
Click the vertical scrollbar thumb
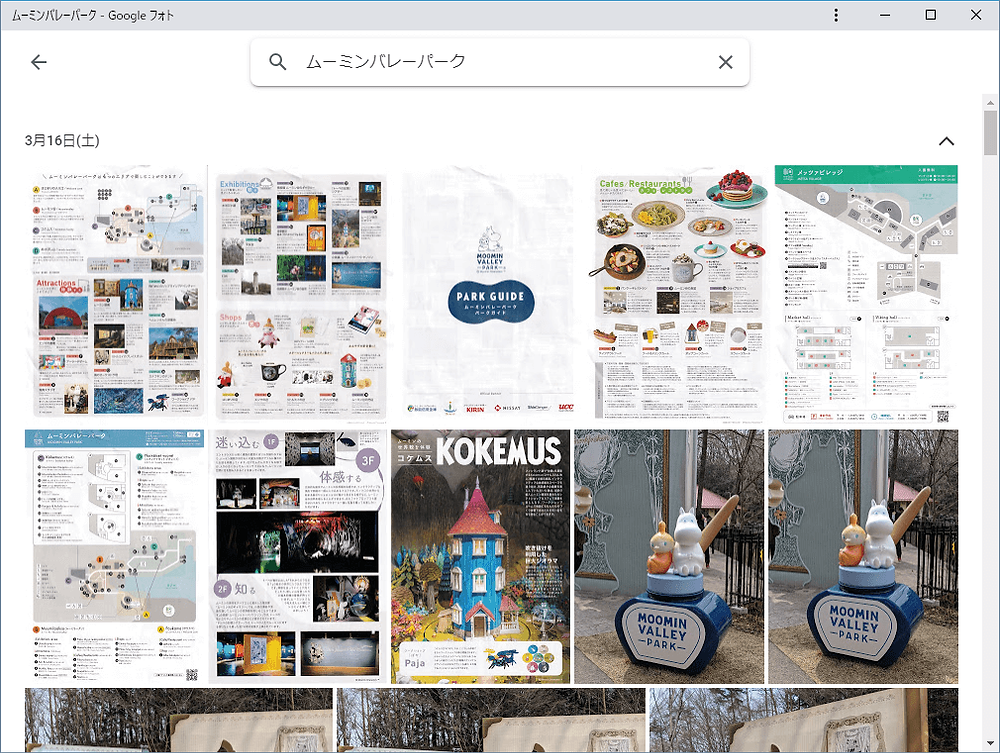point(990,133)
